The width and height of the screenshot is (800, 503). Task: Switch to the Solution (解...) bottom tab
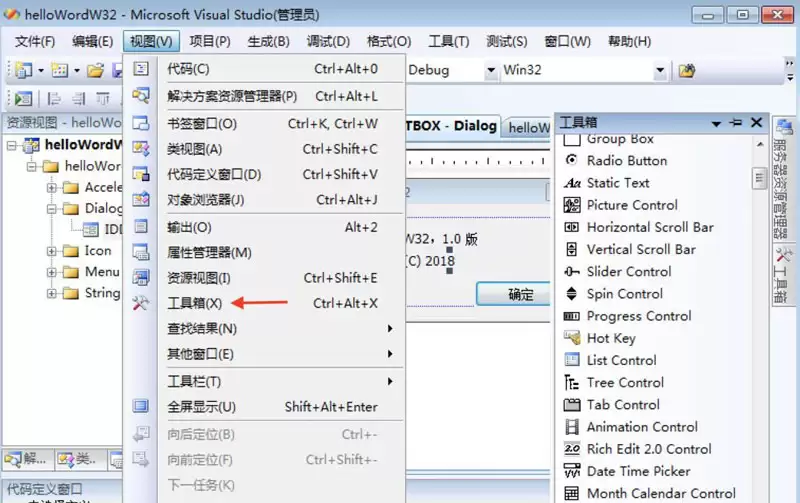click(27, 460)
